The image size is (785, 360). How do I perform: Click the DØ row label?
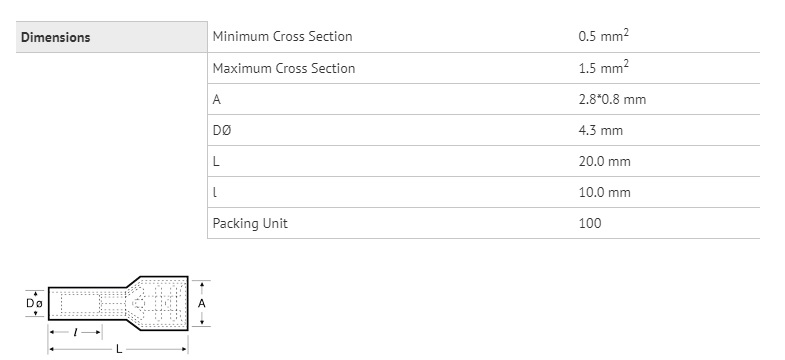point(222,131)
